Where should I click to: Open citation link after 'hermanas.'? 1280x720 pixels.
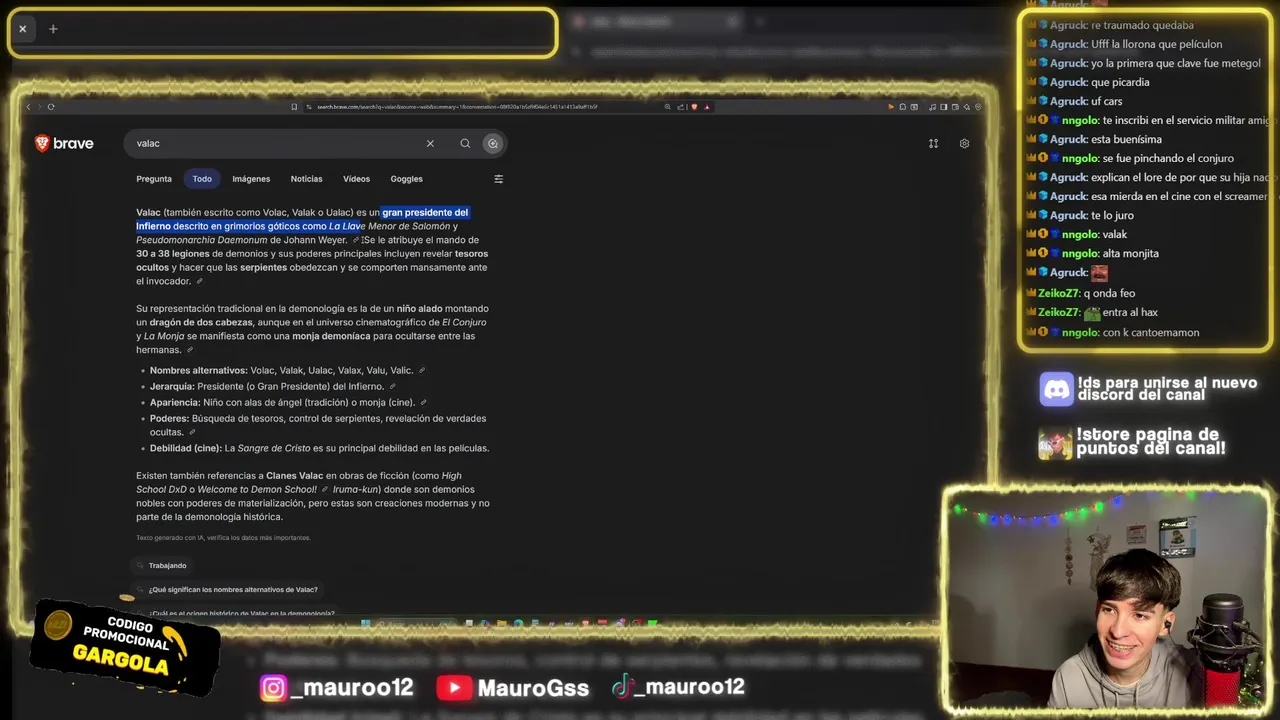point(190,350)
